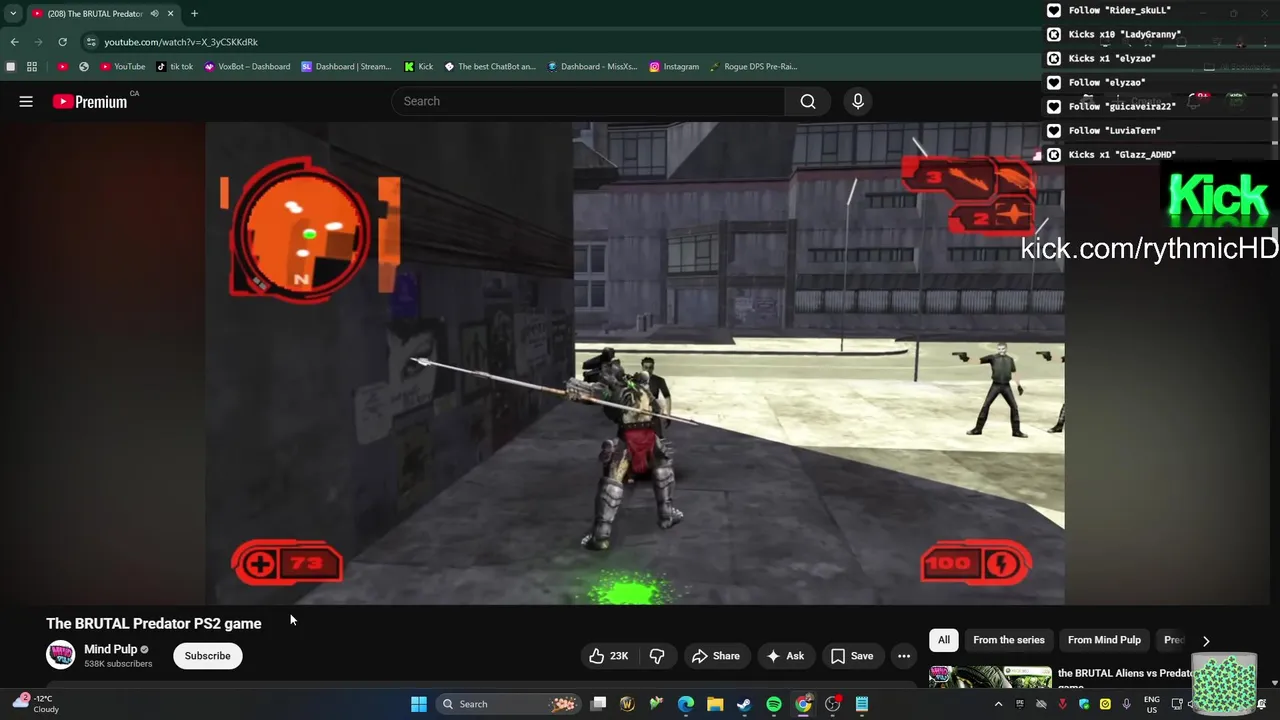Open the Ask AI button
1280x720 pixels.
pyautogui.click(x=785, y=656)
